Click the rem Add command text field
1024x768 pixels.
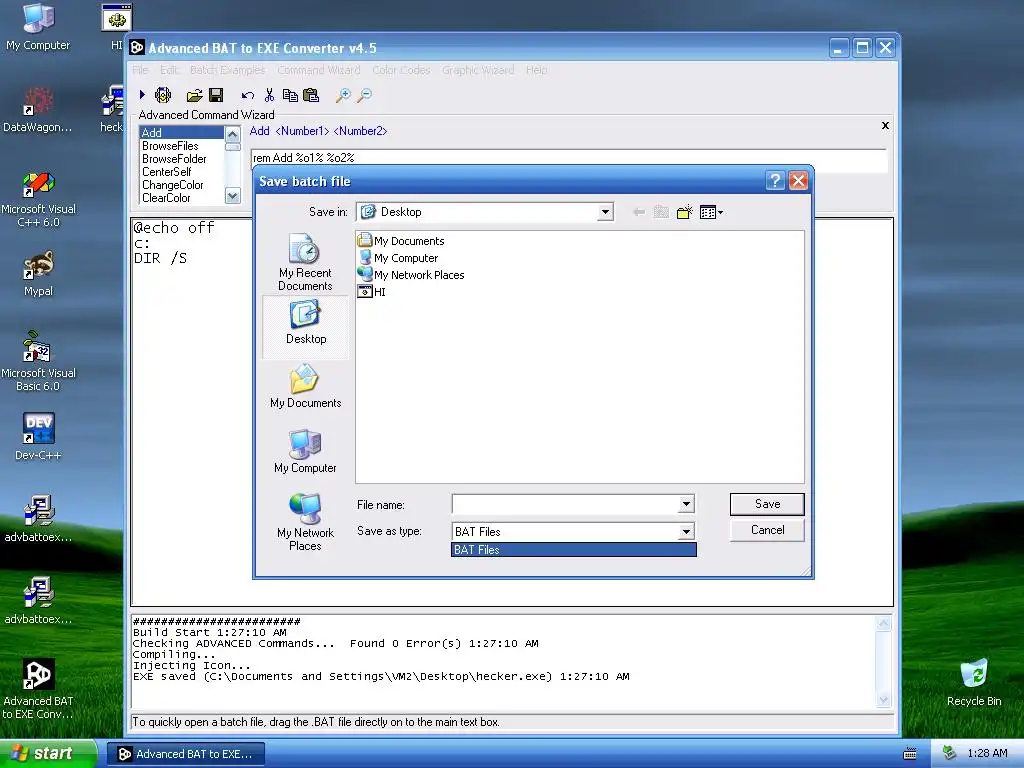(x=568, y=157)
